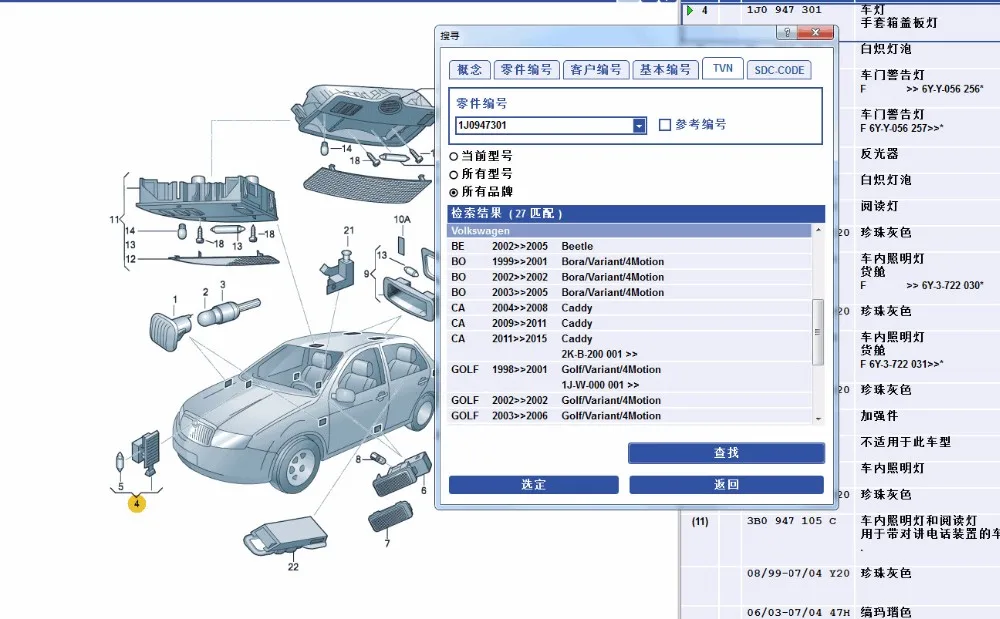Click part 10A in the diagram
Screen dimensions: 1000x619
402,245
